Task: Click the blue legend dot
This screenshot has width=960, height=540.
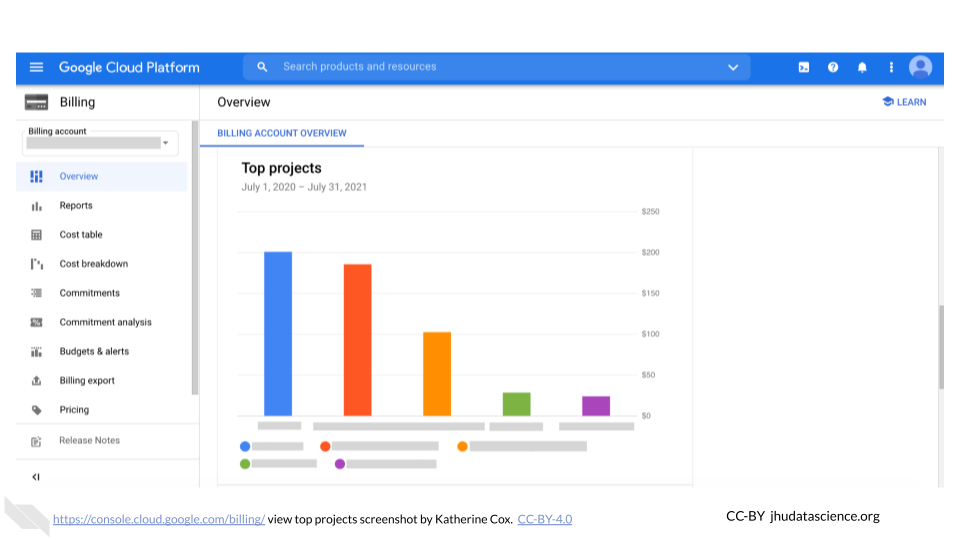Action: pos(245,446)
